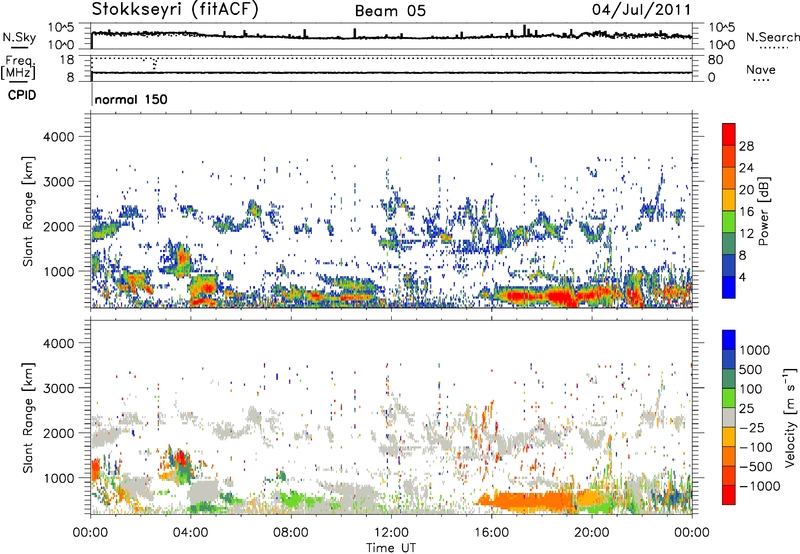Click the 500 velocity colorbar label
This screenshot has width=800, height=554.
pos(753,370)
